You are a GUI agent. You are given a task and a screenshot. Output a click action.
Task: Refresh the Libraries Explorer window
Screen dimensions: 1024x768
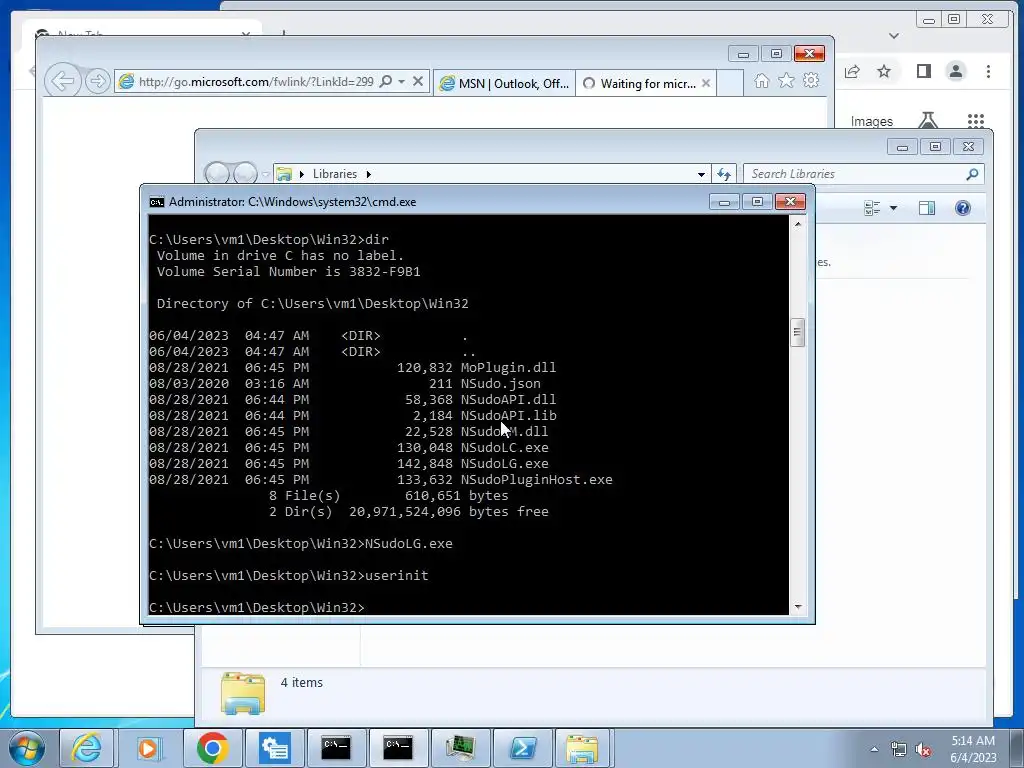coord(724,174)
